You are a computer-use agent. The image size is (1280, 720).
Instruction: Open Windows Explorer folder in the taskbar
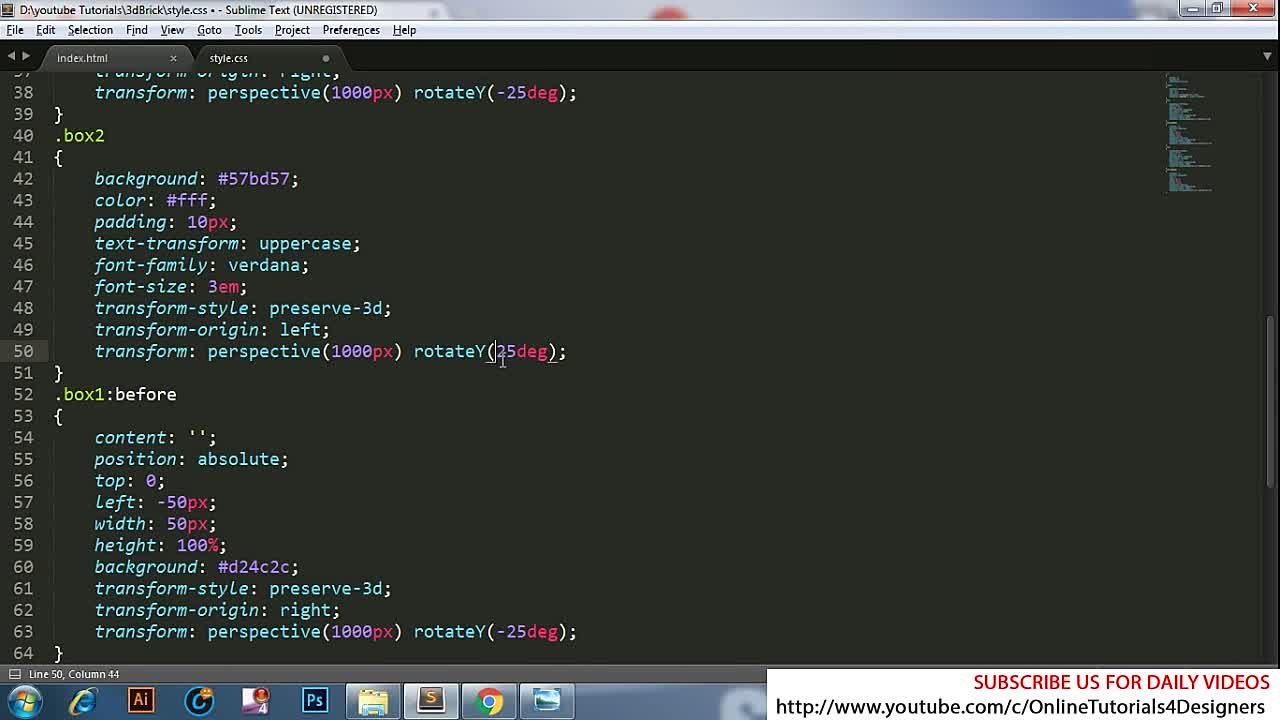point(373,700)
